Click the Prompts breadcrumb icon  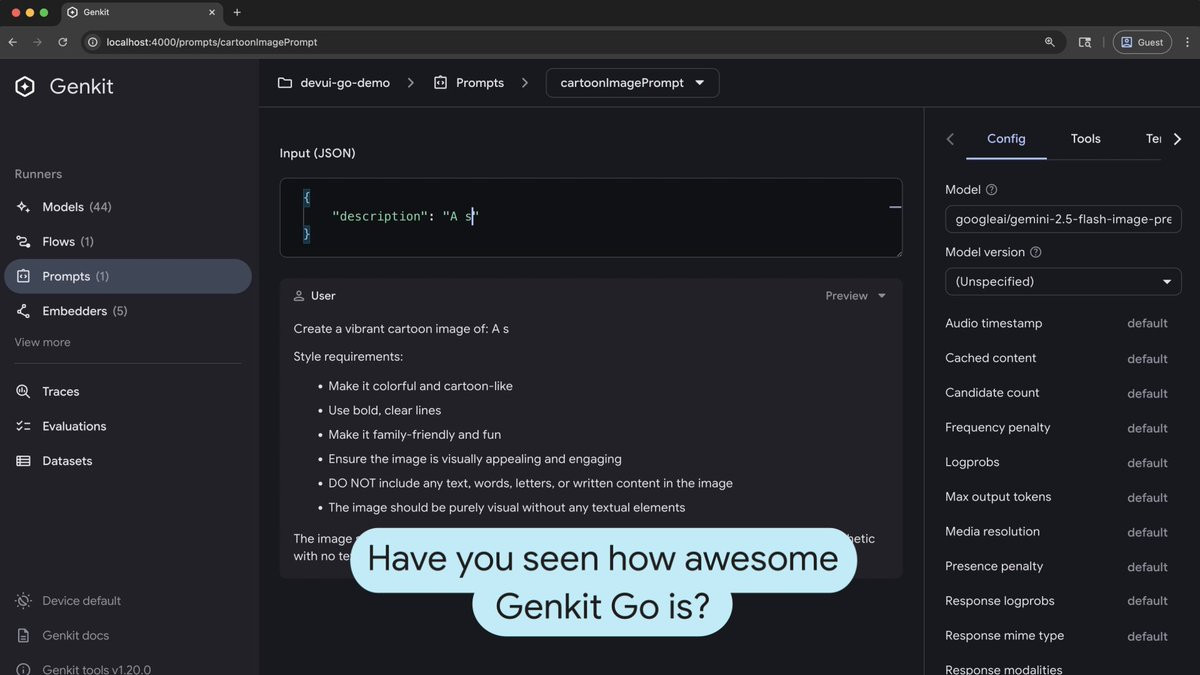440,83
